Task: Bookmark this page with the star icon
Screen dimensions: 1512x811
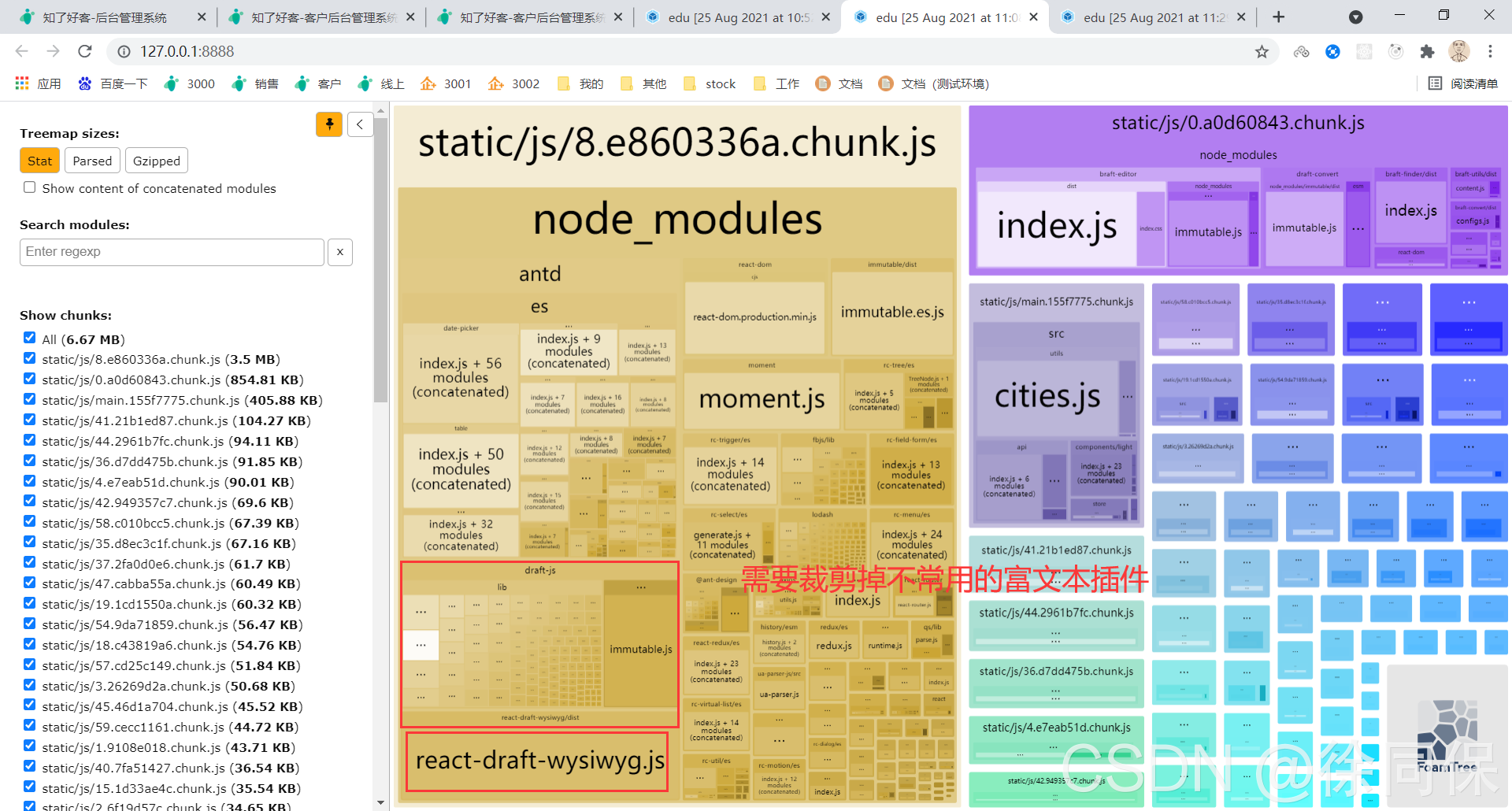Action: 1262,51
